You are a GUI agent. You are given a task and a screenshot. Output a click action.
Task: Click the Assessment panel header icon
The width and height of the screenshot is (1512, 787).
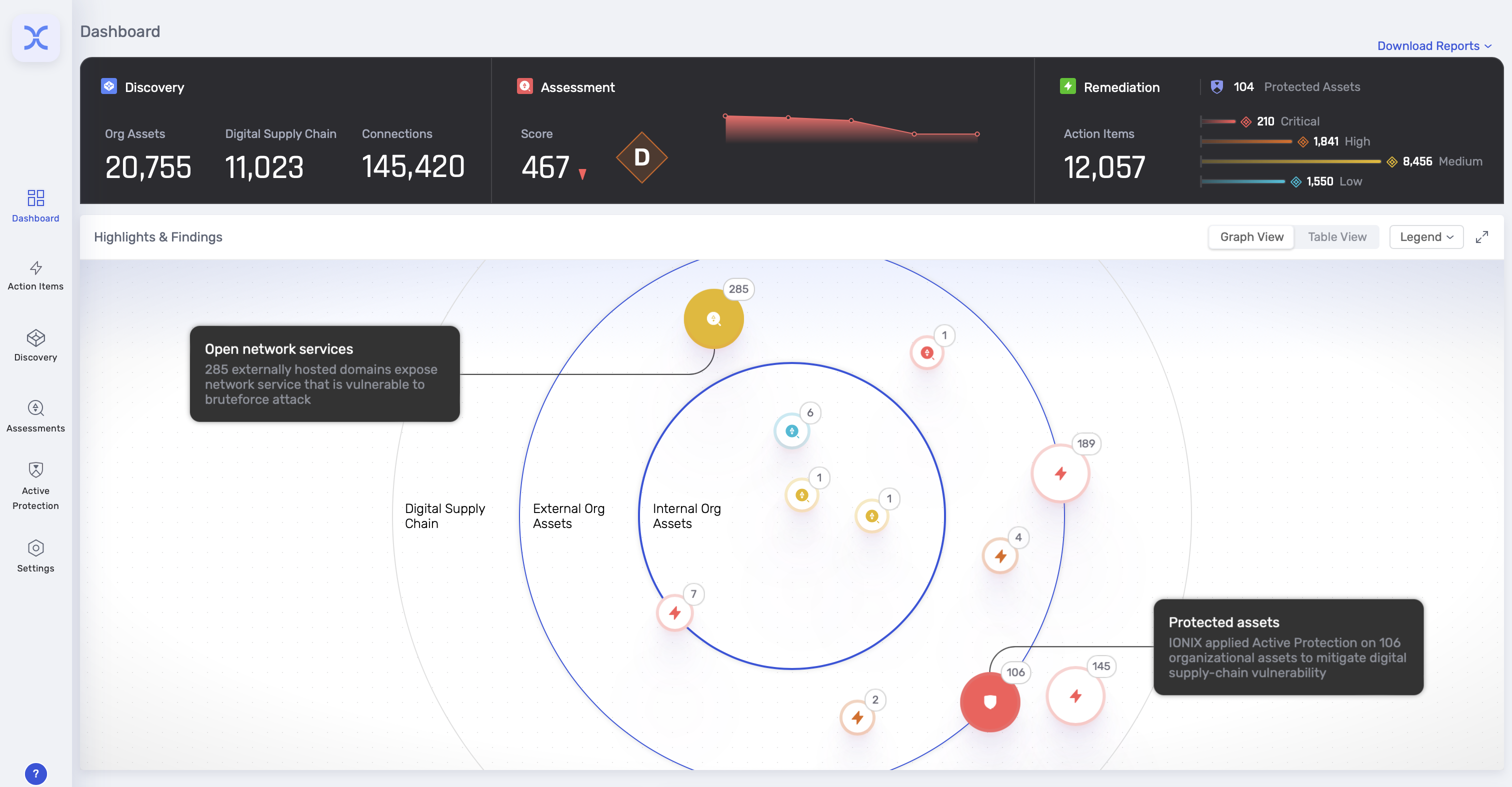click(524, 86)
